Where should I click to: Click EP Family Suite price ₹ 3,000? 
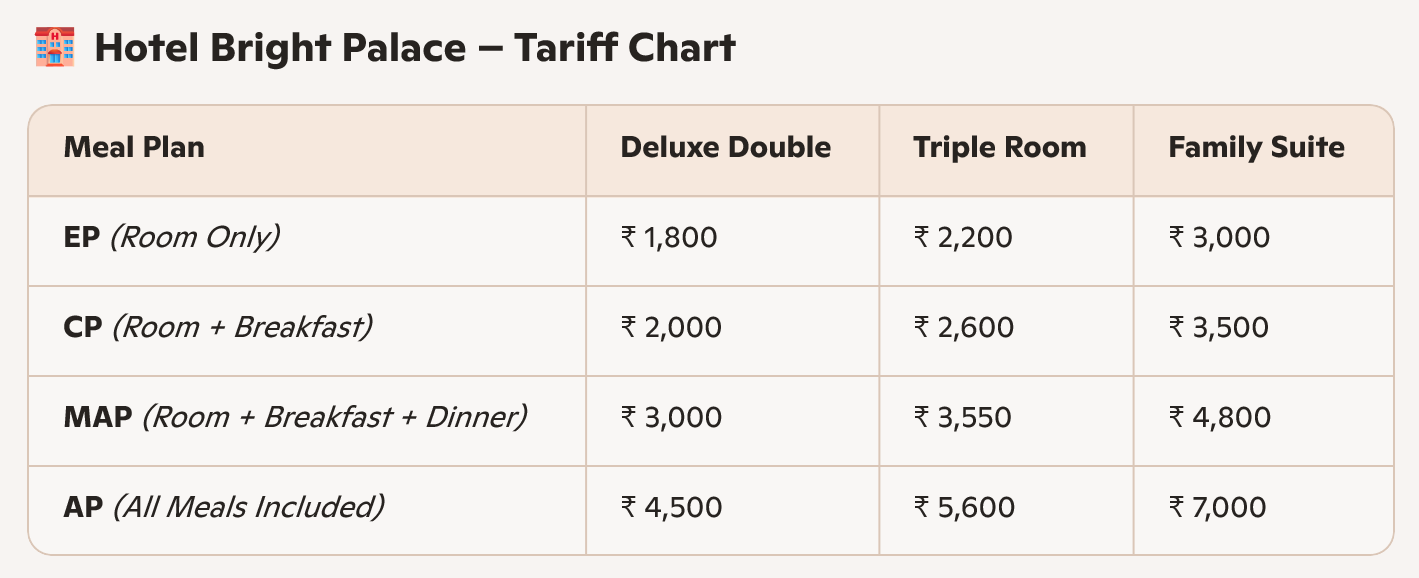click(1219, 238)
